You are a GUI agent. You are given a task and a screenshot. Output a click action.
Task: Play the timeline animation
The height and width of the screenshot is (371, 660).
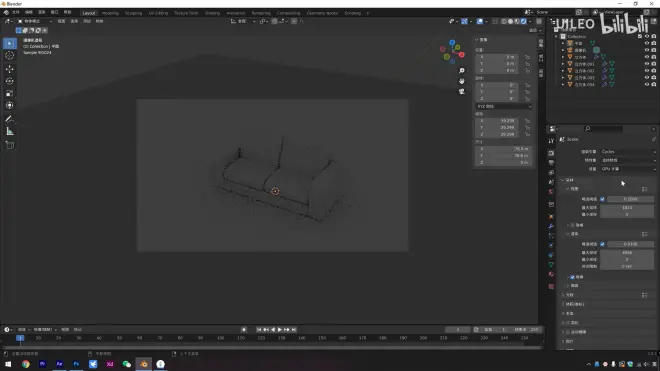(279, 330)
